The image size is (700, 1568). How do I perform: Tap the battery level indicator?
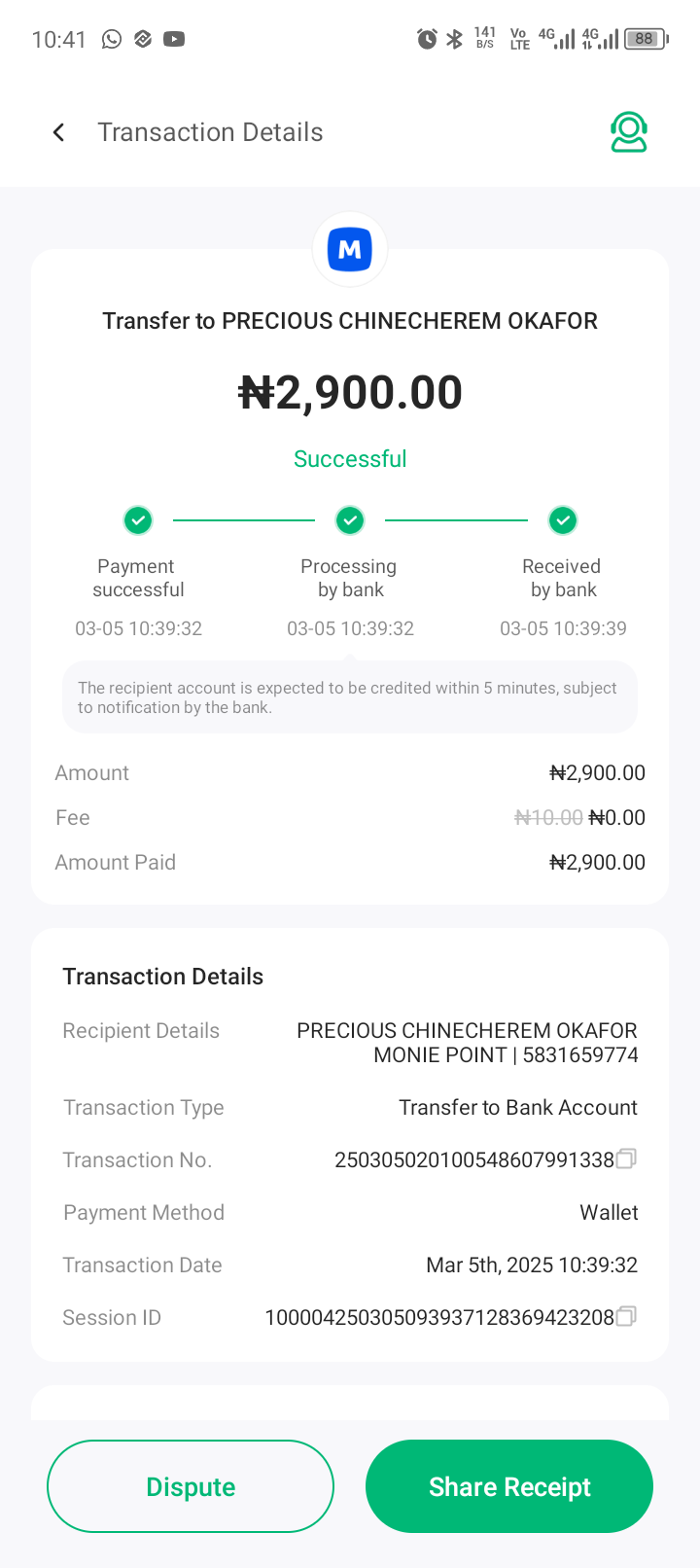coord(646,39)
